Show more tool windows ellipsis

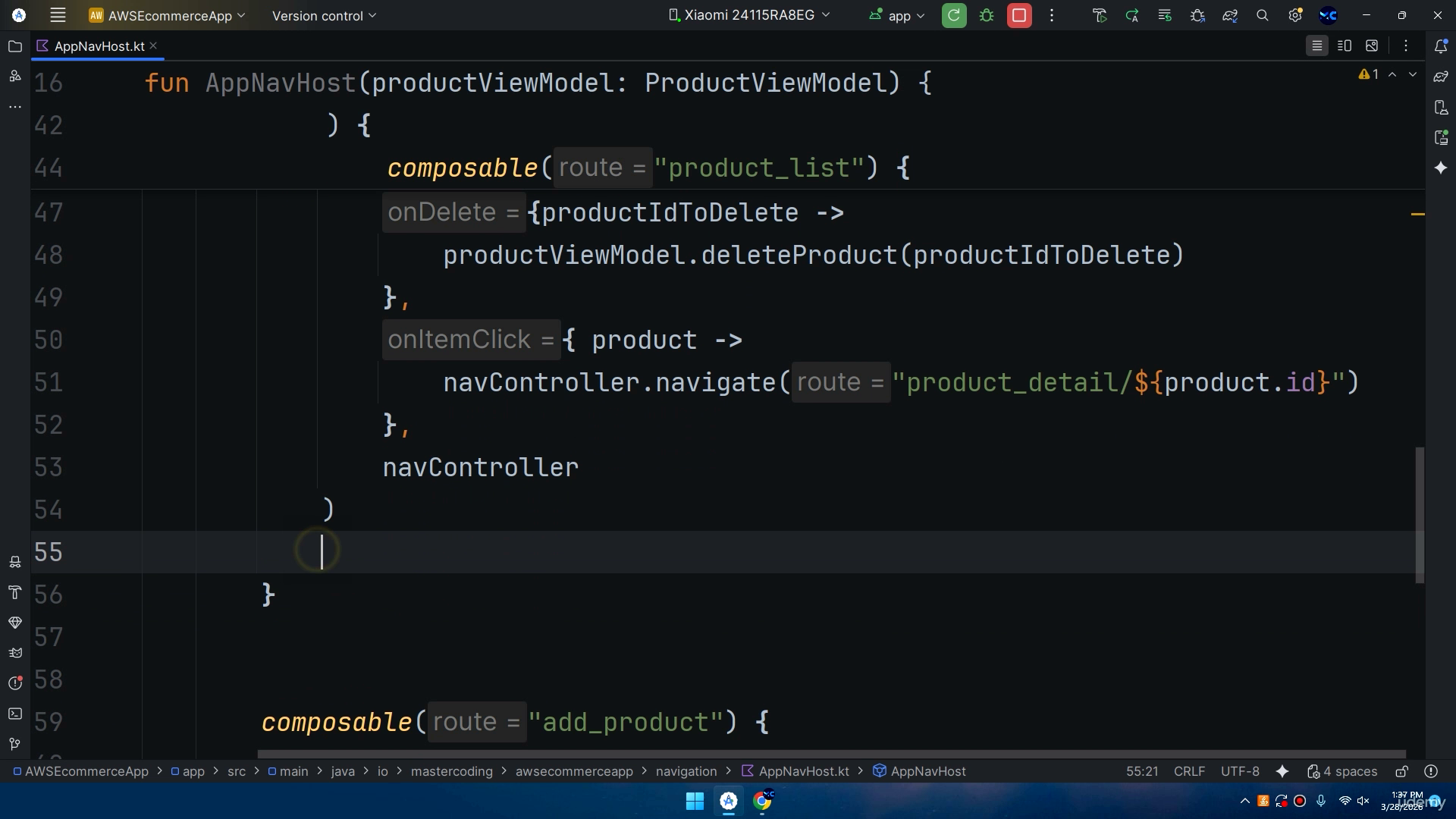[x=14, y=107]
